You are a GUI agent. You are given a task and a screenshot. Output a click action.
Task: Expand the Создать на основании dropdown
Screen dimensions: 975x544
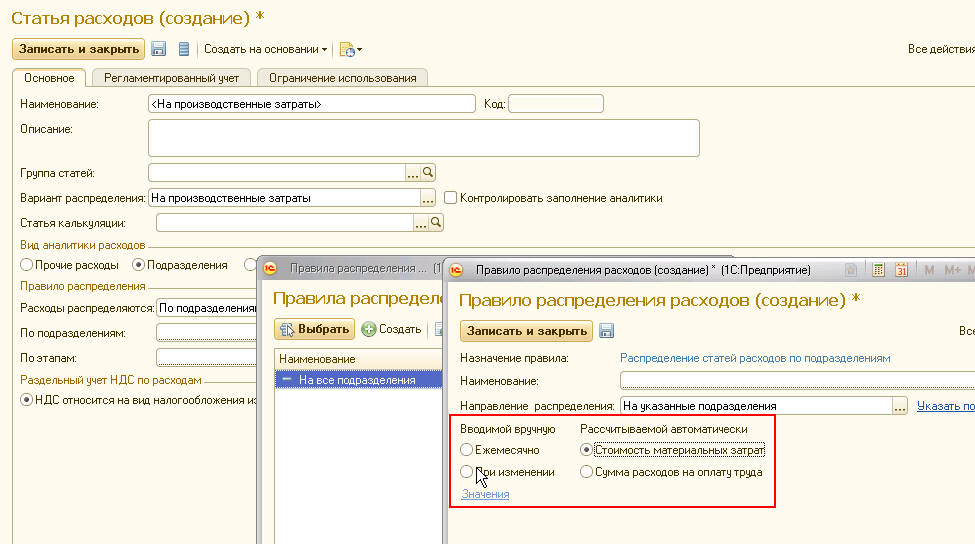[x=266, y=49]
